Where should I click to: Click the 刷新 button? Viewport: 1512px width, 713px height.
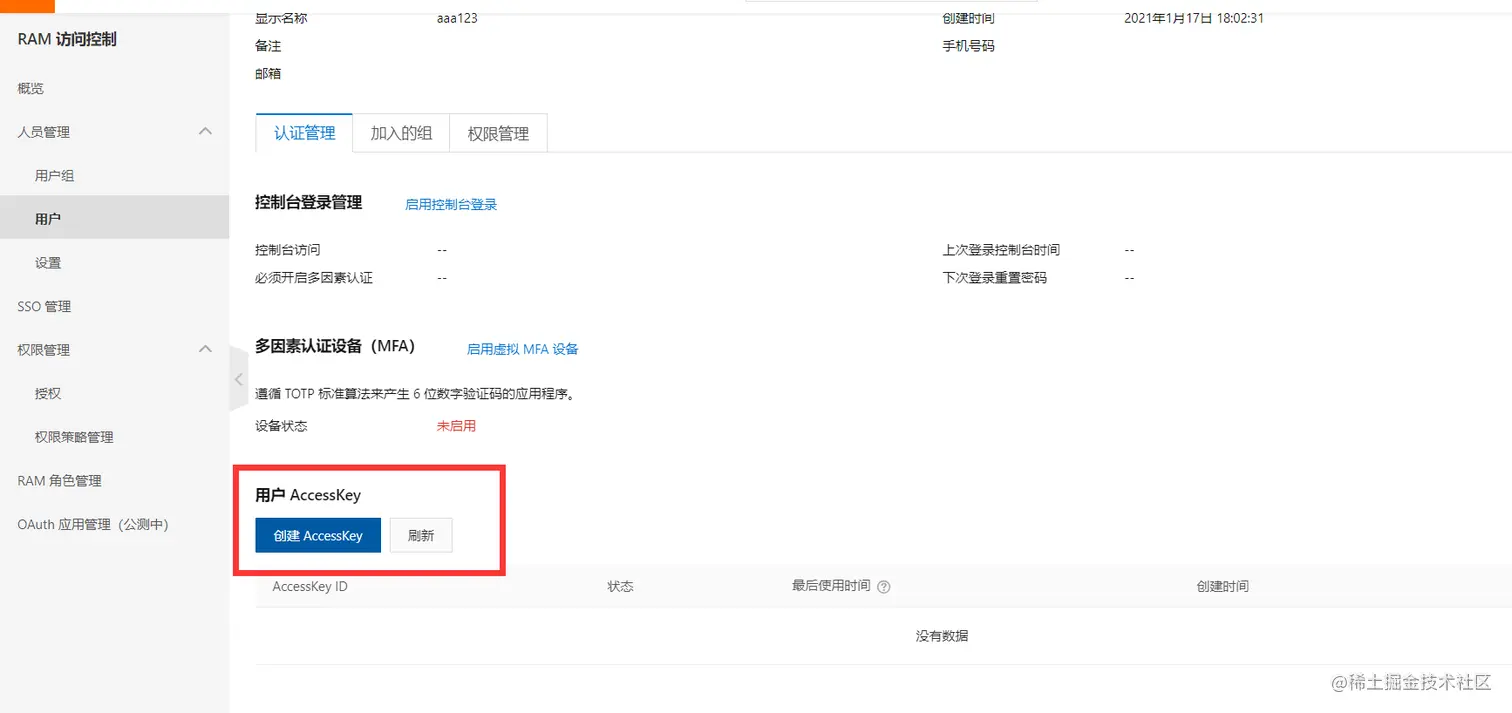point(421,535)
